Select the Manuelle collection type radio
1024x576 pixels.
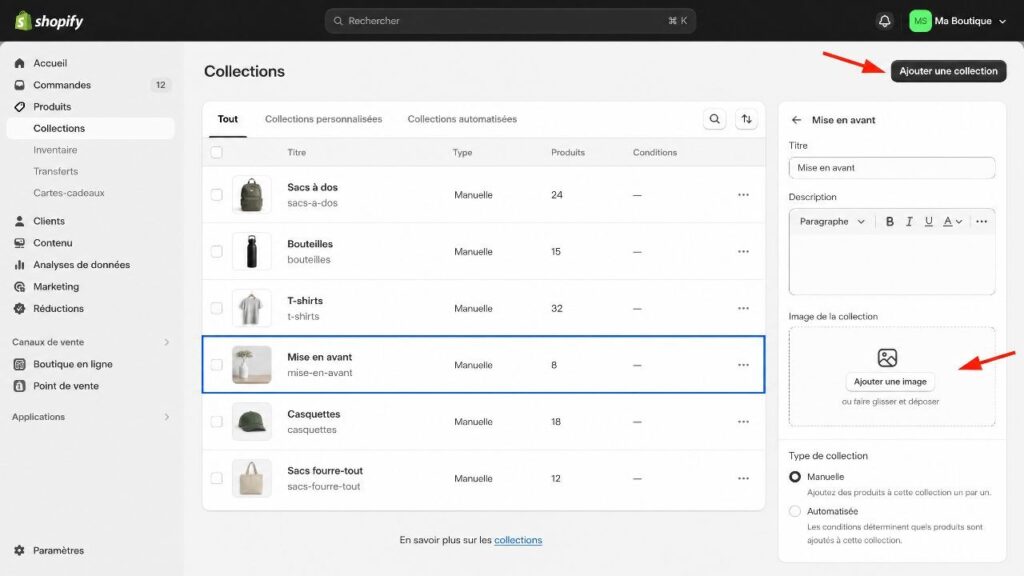(x=795, y=477)
